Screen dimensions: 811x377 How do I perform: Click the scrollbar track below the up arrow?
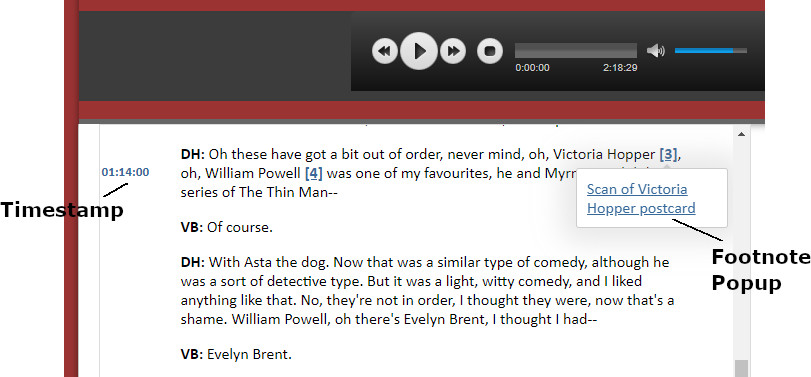coord(741,248)
